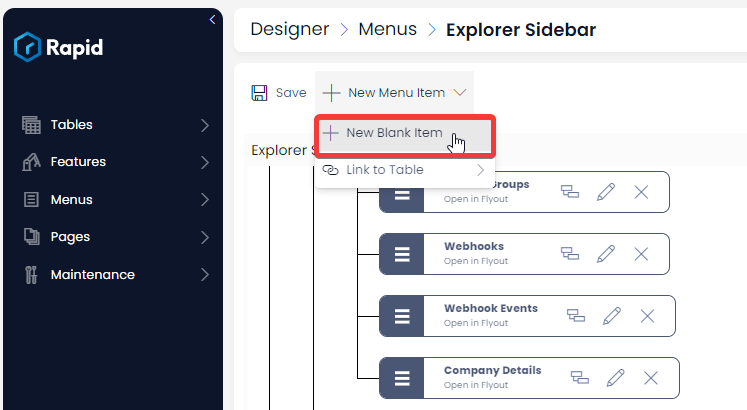Delete the Webhooks menu item
Screen dimensions: 747x410
click(641, 254)
